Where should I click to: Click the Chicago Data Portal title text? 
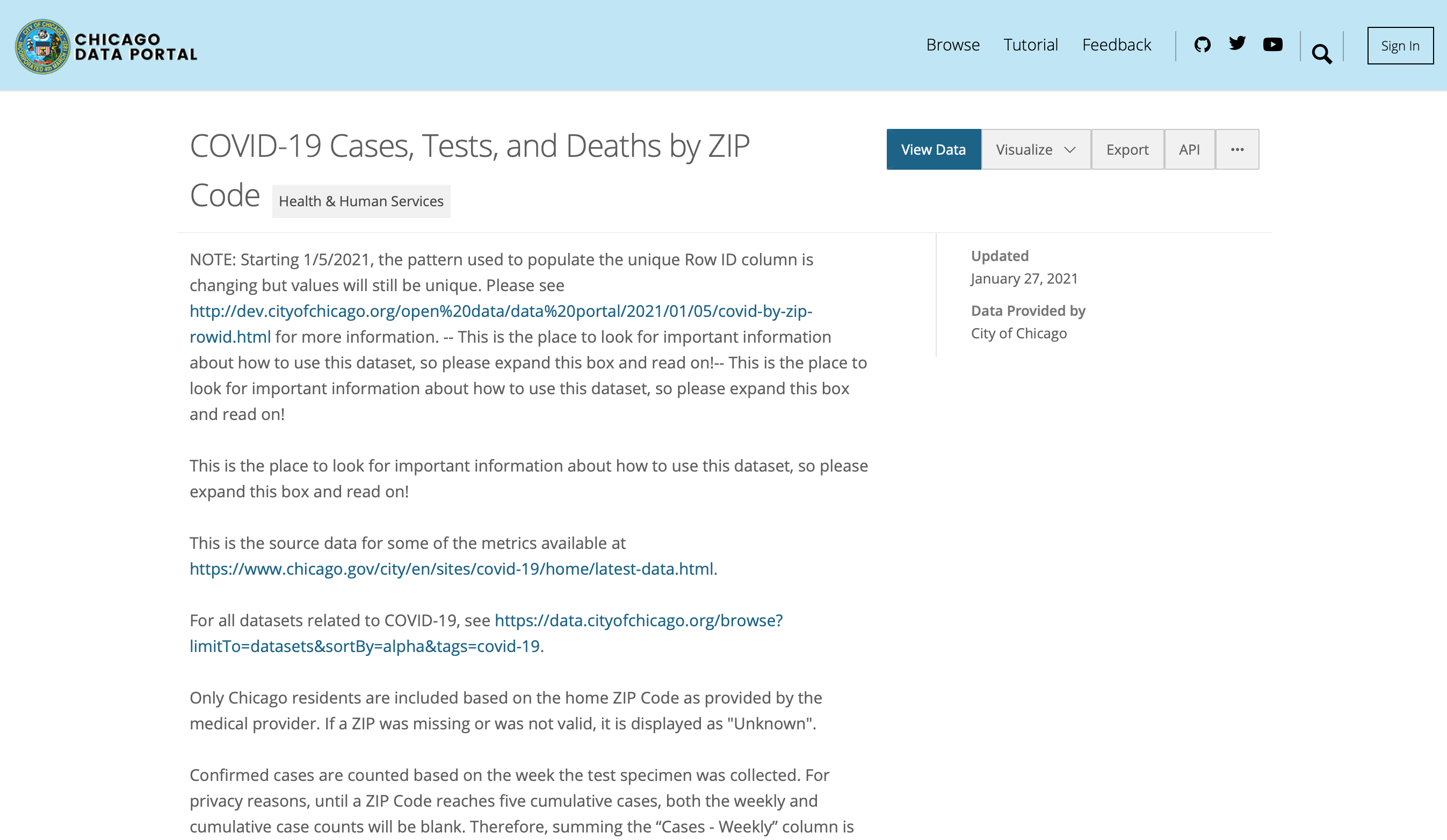pos(135,47)
